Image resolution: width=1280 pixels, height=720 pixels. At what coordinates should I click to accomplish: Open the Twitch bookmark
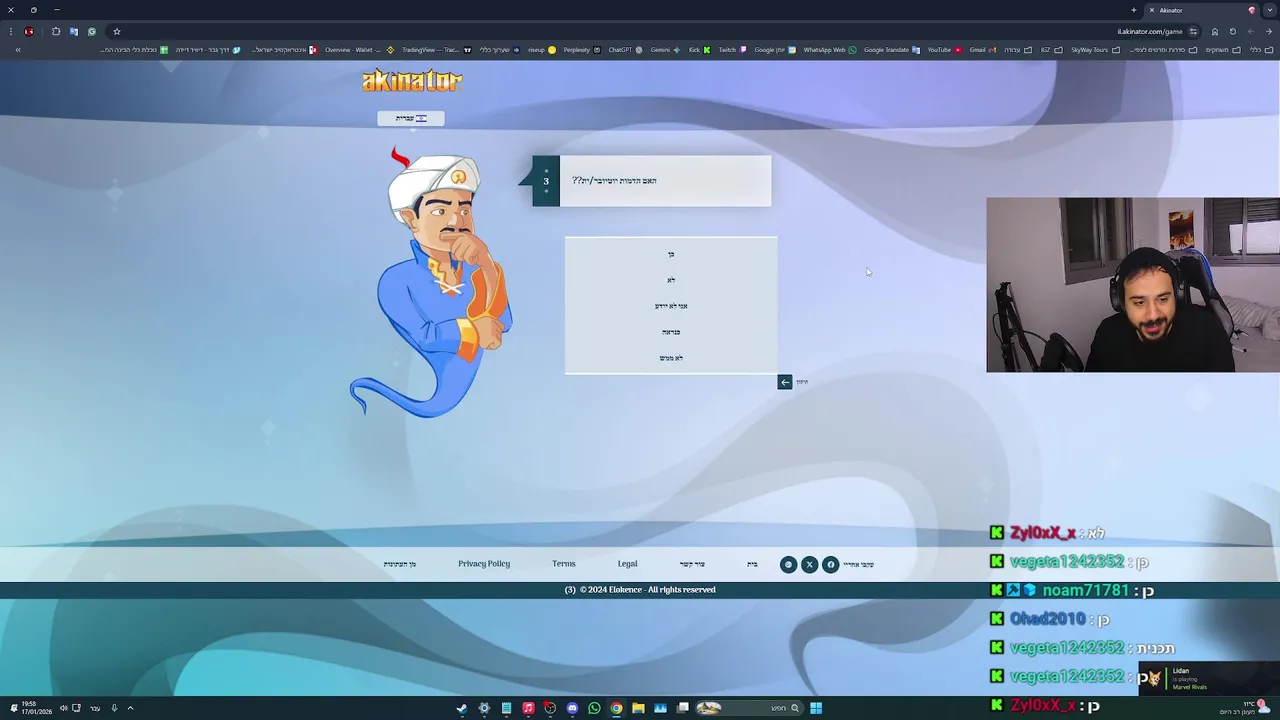click(732, 49)
